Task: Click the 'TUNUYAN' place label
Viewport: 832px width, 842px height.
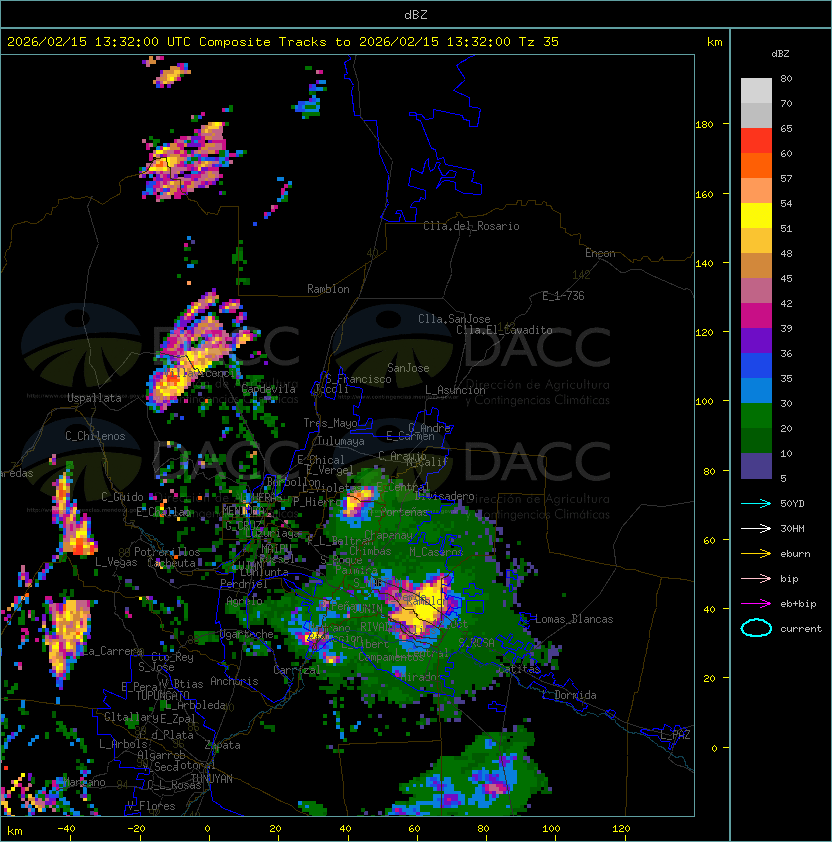Action: (211, 779)
